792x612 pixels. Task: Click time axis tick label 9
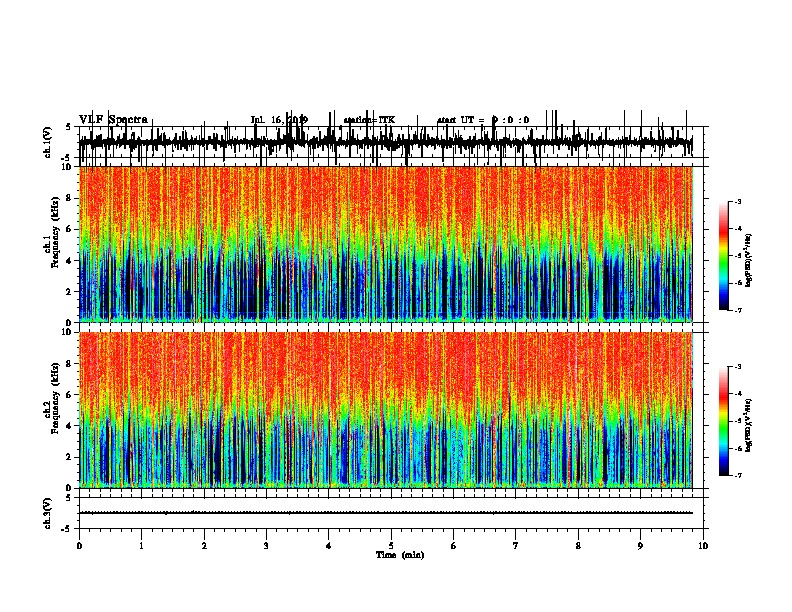pyautogui.click(x=640, y=546)
